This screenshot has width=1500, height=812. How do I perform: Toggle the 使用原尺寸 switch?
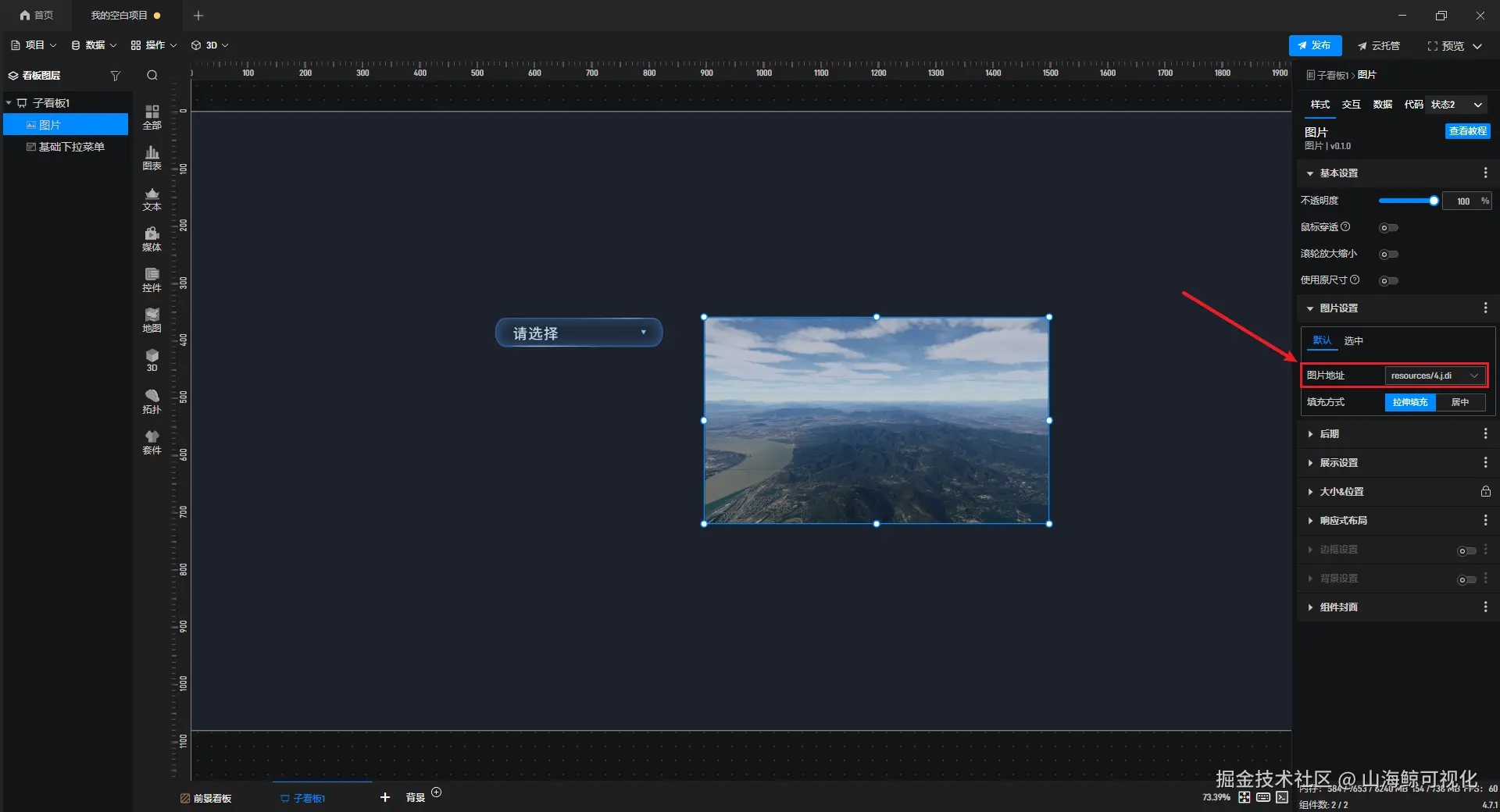click(x=1388, y=281)
